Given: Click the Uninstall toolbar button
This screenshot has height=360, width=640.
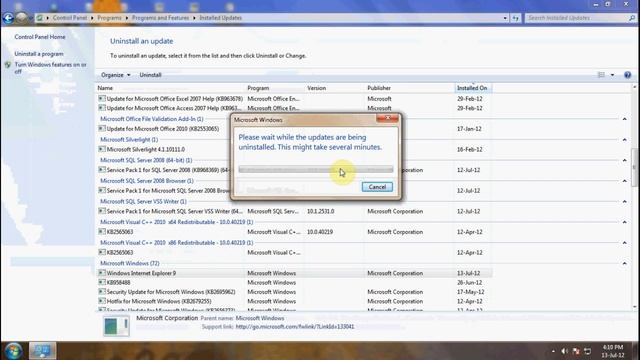Looking at the screenshot, I should [x=151, y=75].
